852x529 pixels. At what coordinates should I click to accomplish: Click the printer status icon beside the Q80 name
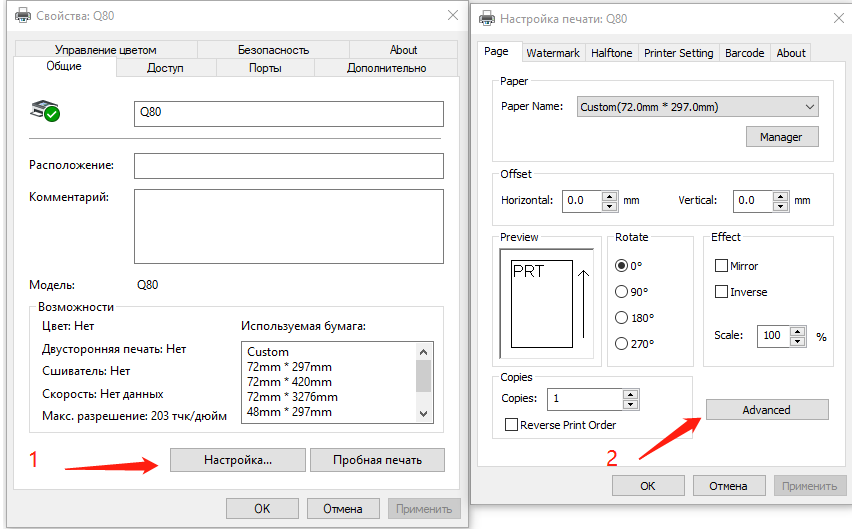pyautogui.click(x=45, y=110)
